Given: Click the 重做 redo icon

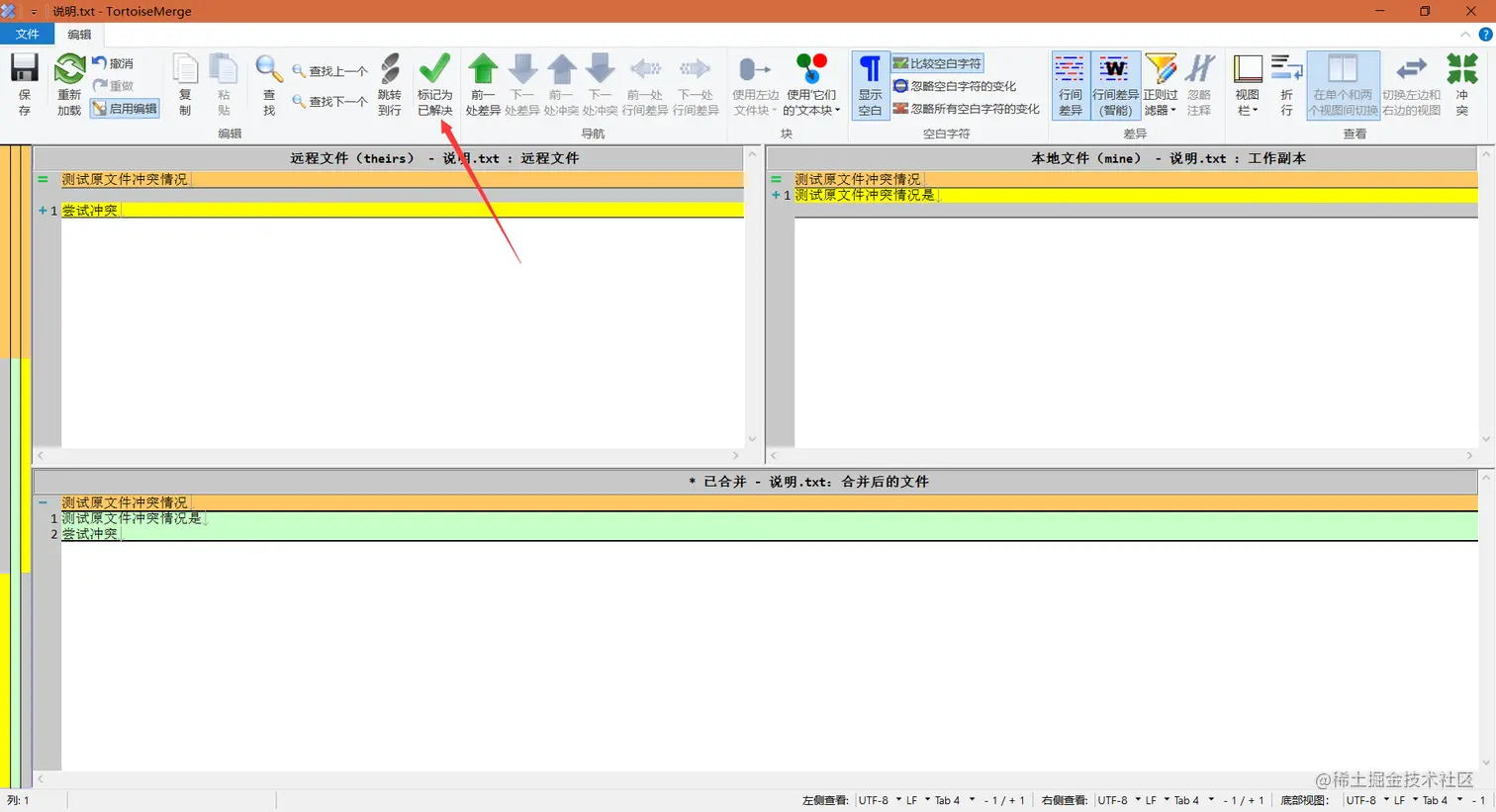Looking at the screenshot, I should 112,86.
